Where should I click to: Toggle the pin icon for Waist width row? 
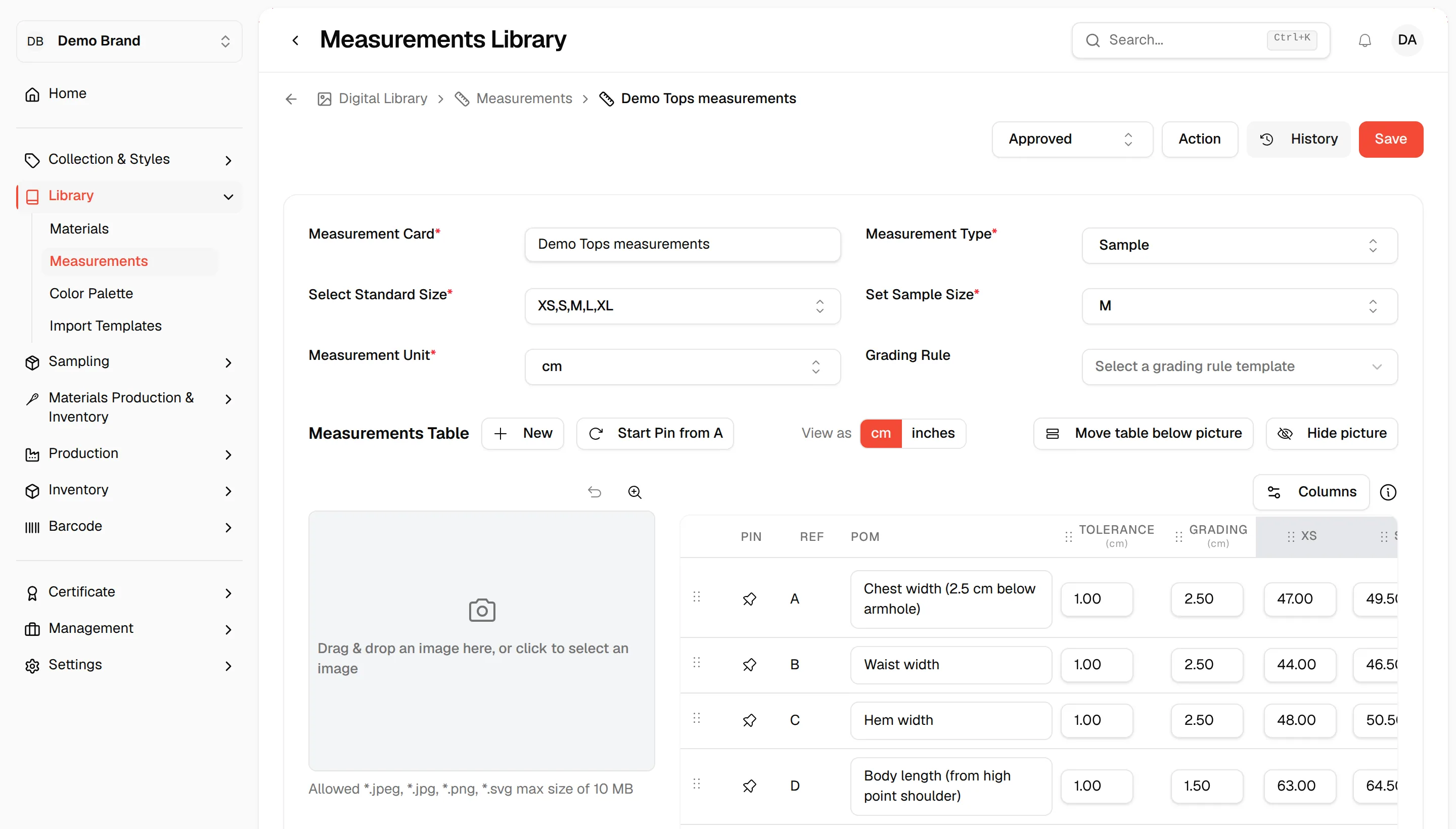click(749, 664)
